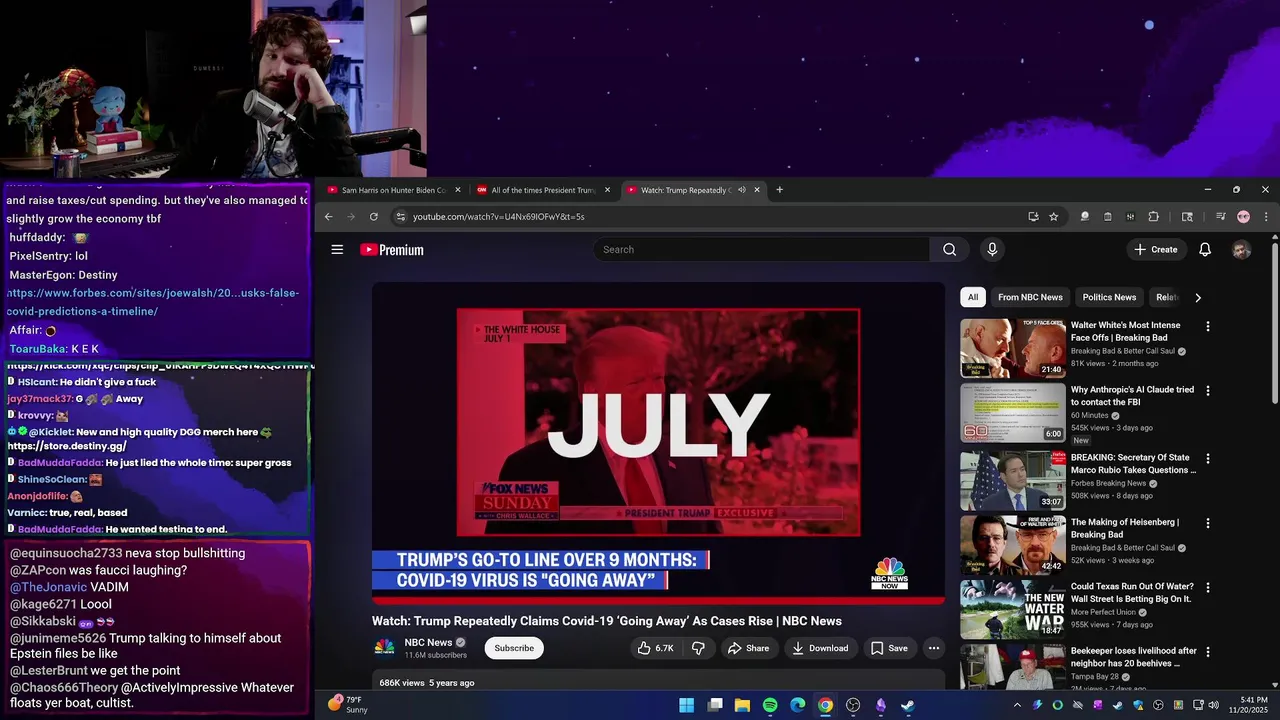Reload the YouTube page
This screenshot has height=720, width=1280.
(373, 217)
